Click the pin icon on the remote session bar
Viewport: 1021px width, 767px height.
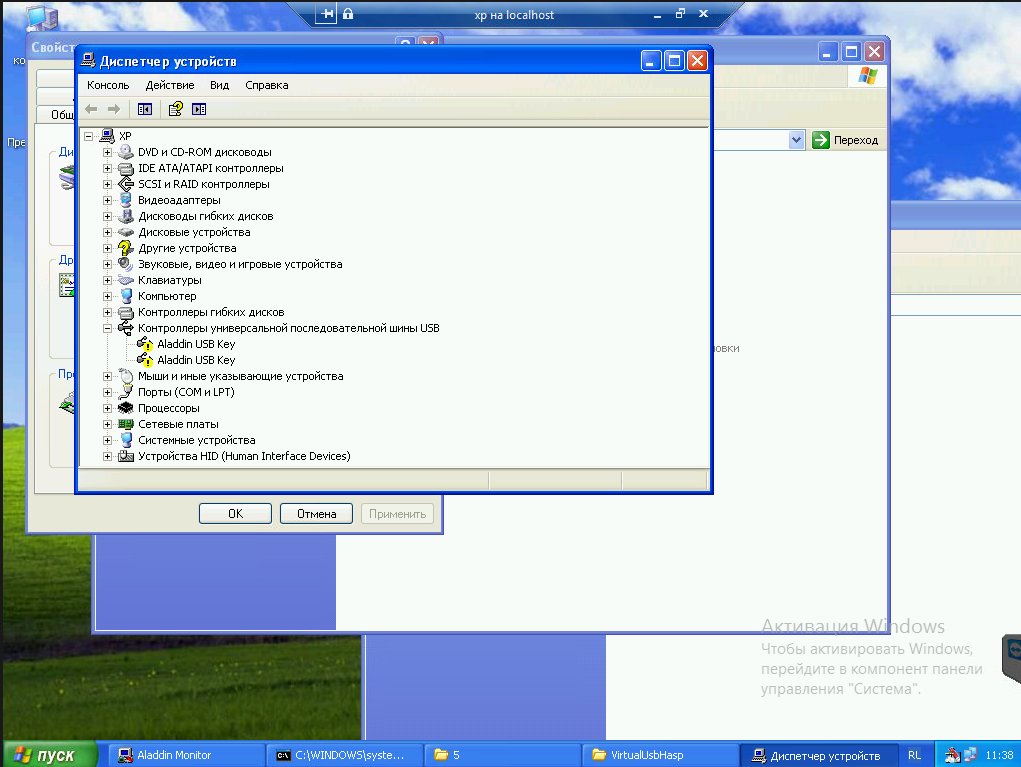[x=328, y=14]
